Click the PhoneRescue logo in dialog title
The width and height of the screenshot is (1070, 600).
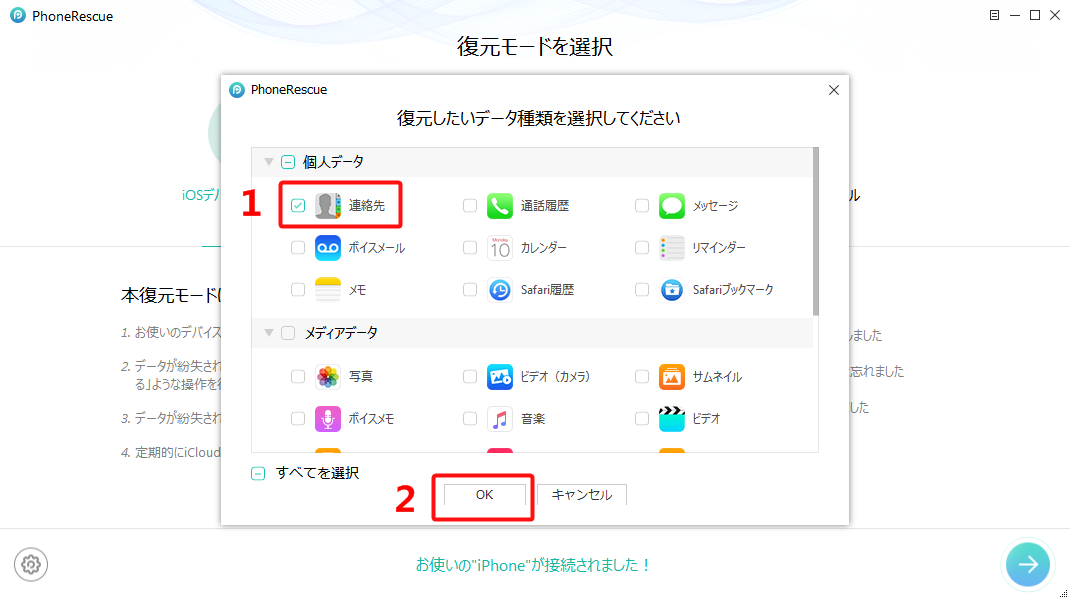click(x=237, y=89)
